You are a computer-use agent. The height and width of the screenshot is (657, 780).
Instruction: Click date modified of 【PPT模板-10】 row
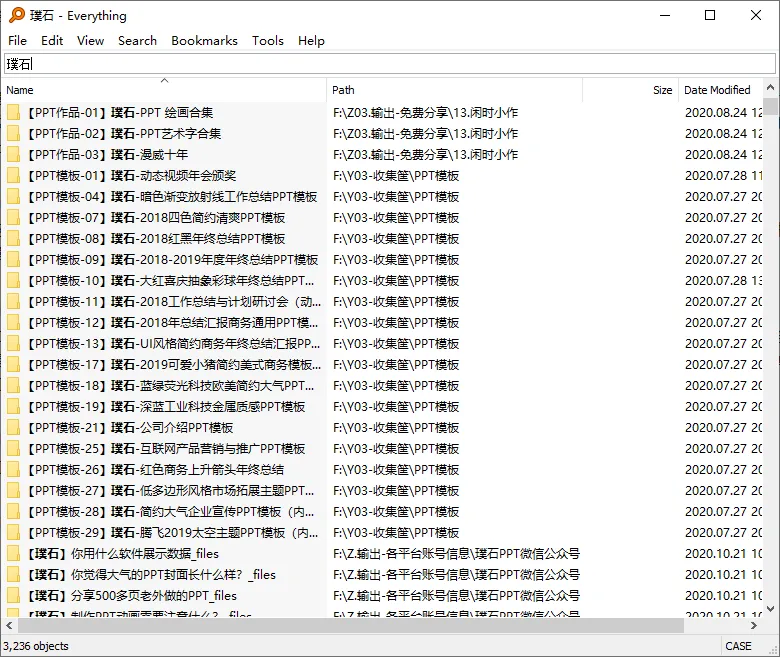[723, 281]
